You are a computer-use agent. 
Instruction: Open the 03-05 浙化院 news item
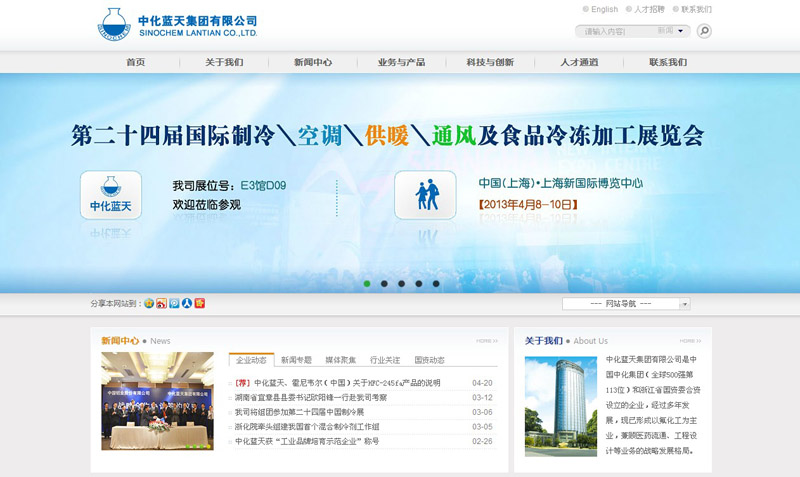pos(307,426)
